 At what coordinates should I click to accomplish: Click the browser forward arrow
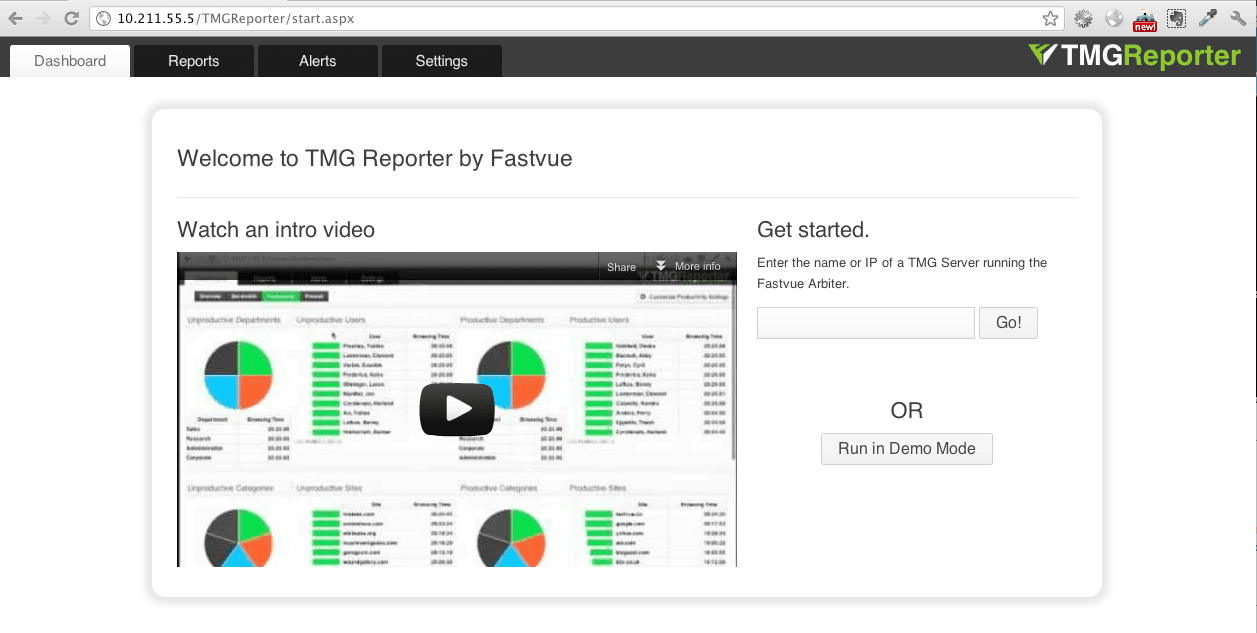coord(43,18)
